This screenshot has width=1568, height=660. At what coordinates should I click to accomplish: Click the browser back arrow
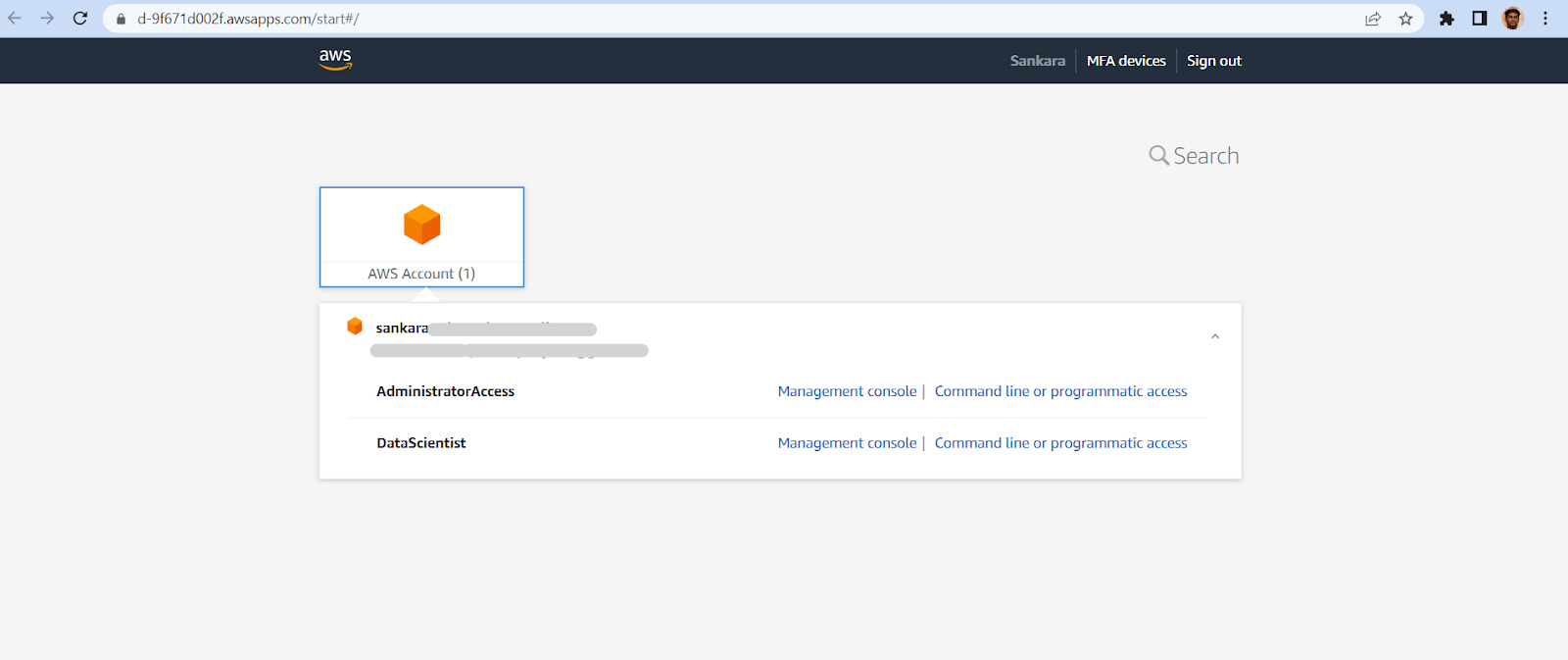(x=15, y=19)
